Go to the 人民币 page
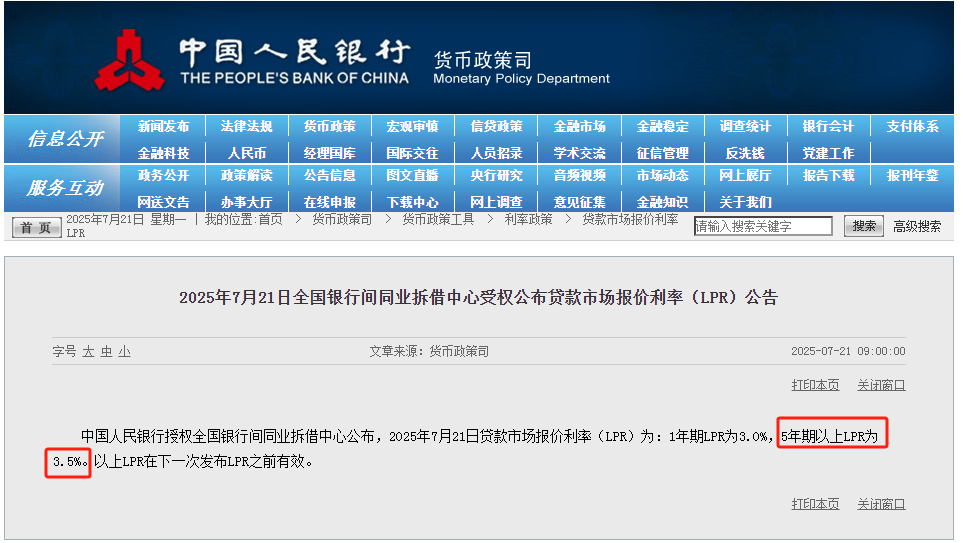This screenshot has height=543, width=963. click(x=246, y=153)
